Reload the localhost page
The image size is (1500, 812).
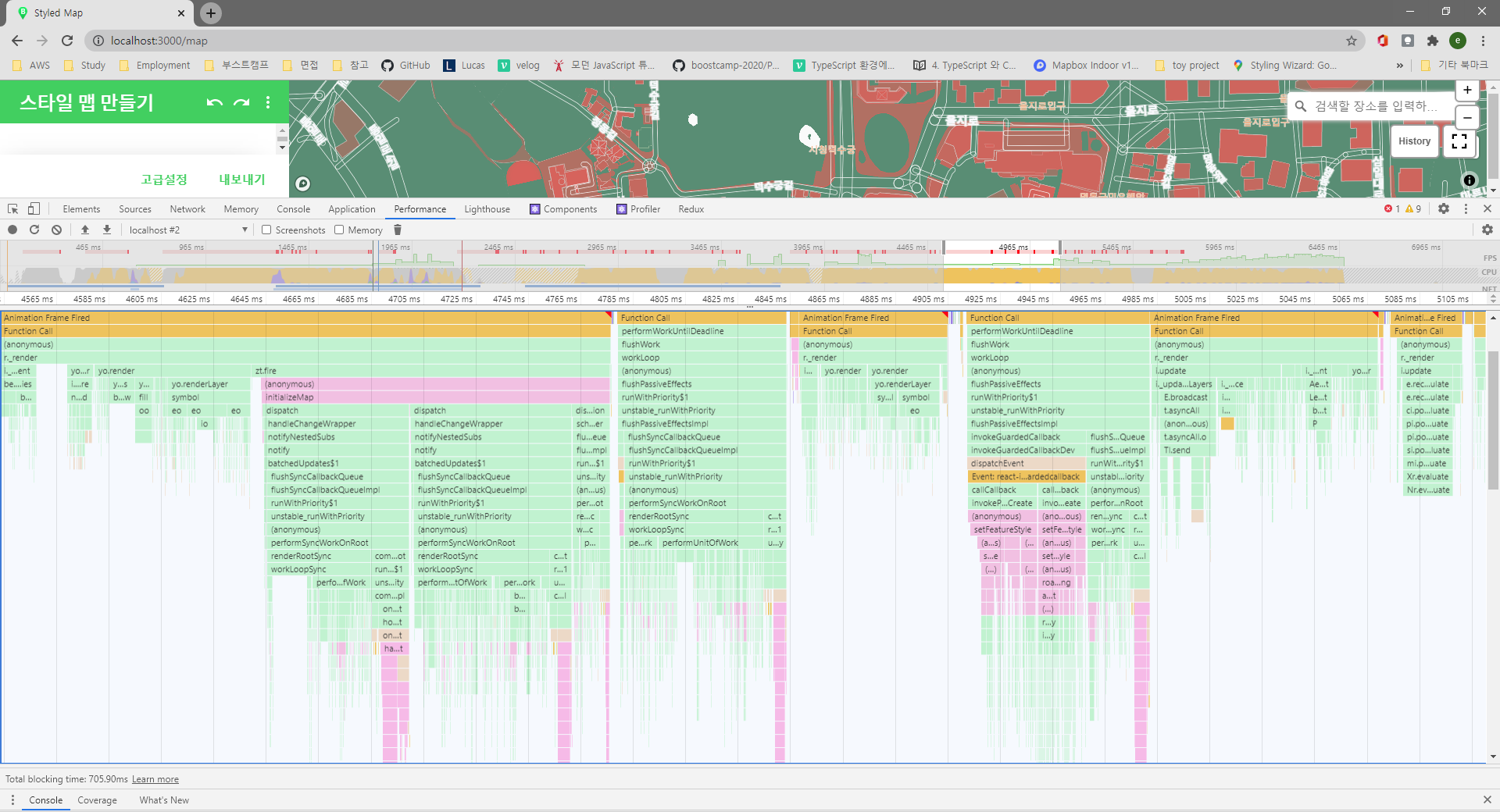67,41
